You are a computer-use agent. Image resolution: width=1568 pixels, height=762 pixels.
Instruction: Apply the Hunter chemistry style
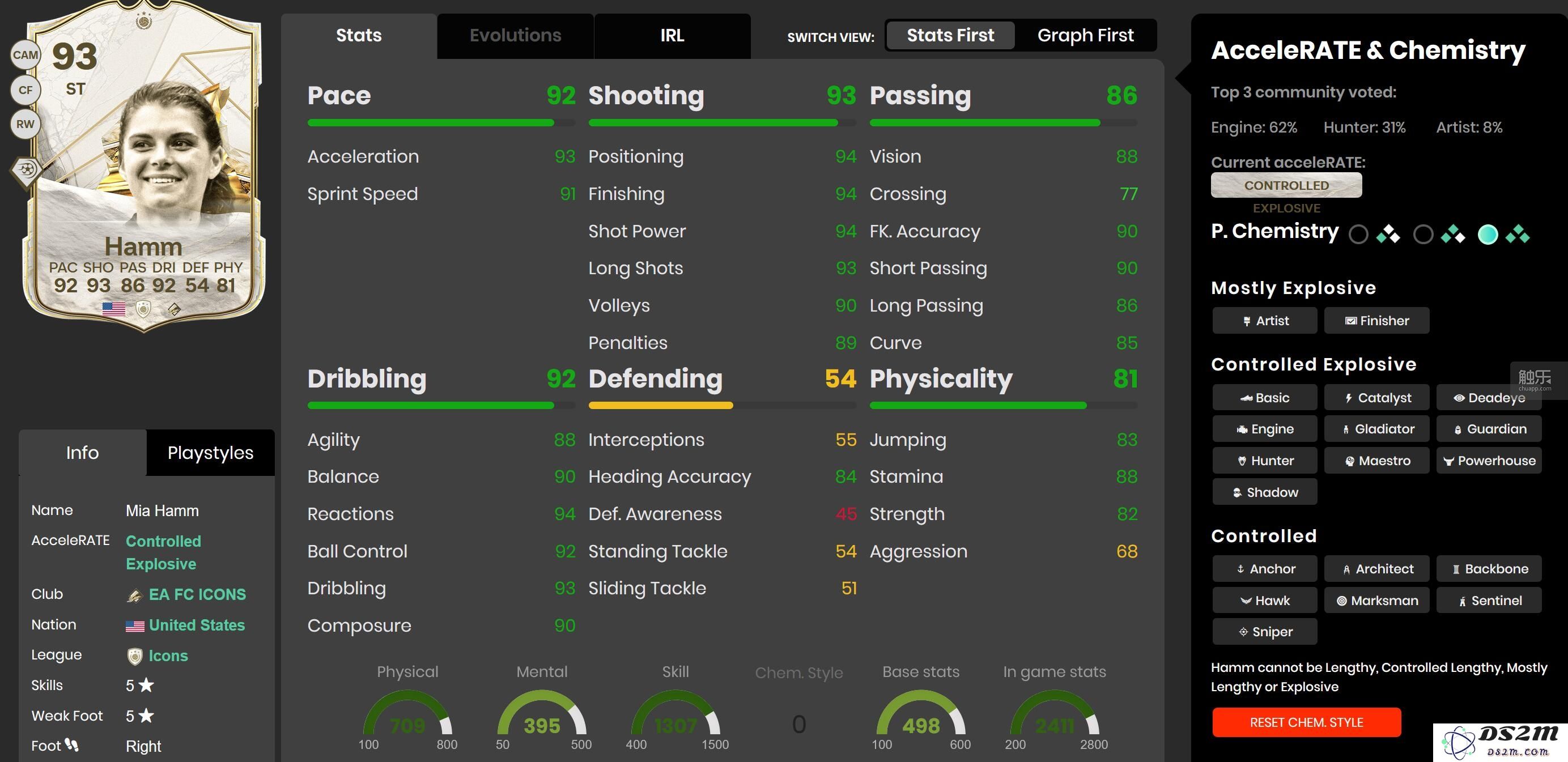[x=1264, y=461]
